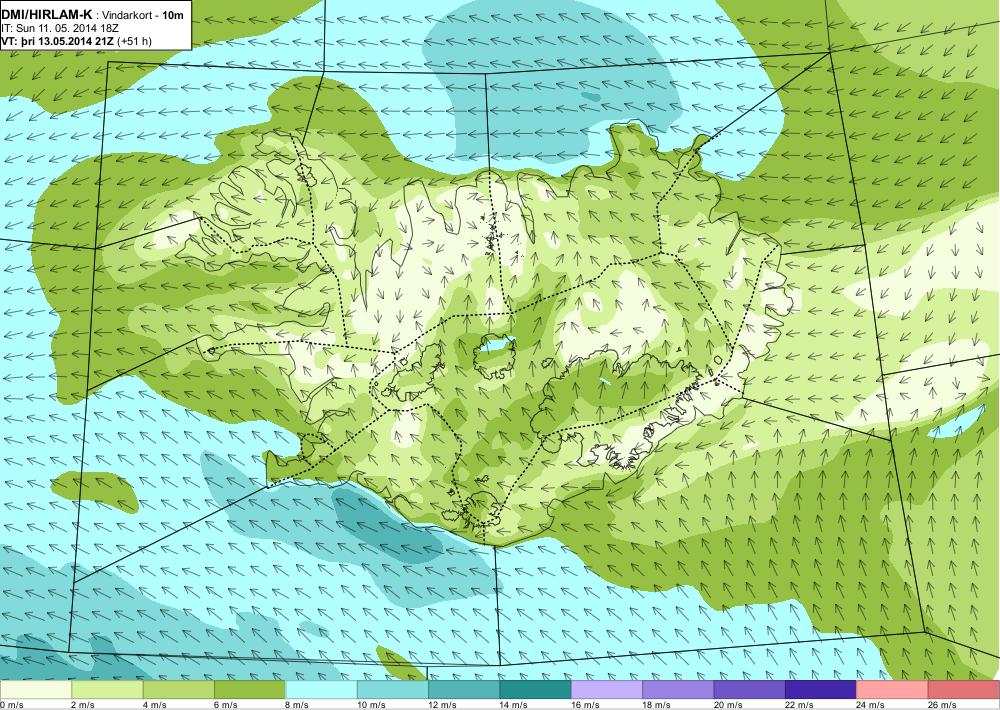
Task: Select the "4 m/s" legend label
Action: [155, 705]
